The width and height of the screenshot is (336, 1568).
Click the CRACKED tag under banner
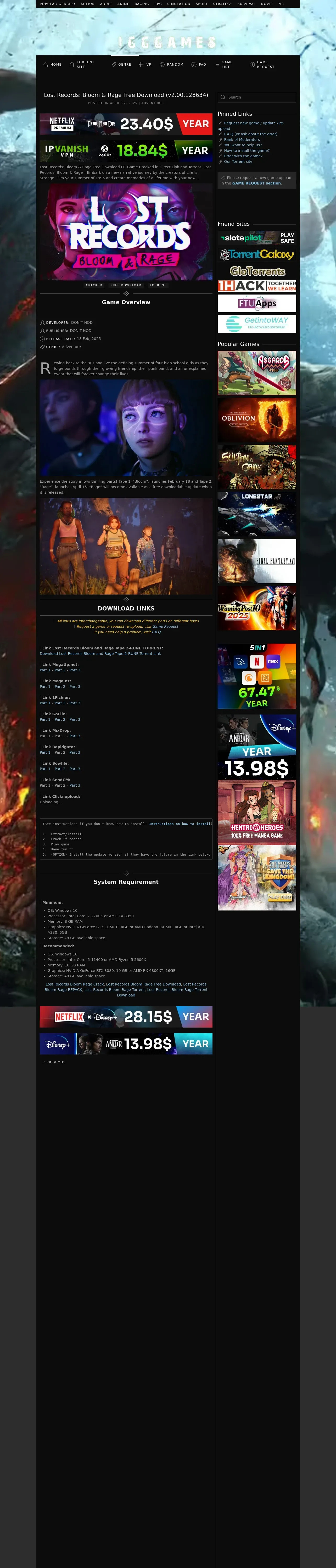click(94, 285)
